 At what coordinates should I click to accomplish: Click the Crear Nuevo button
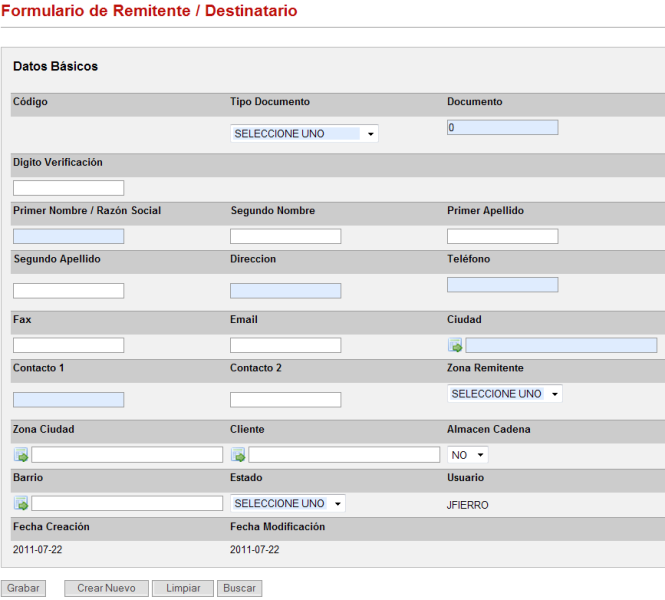(106, 589)
